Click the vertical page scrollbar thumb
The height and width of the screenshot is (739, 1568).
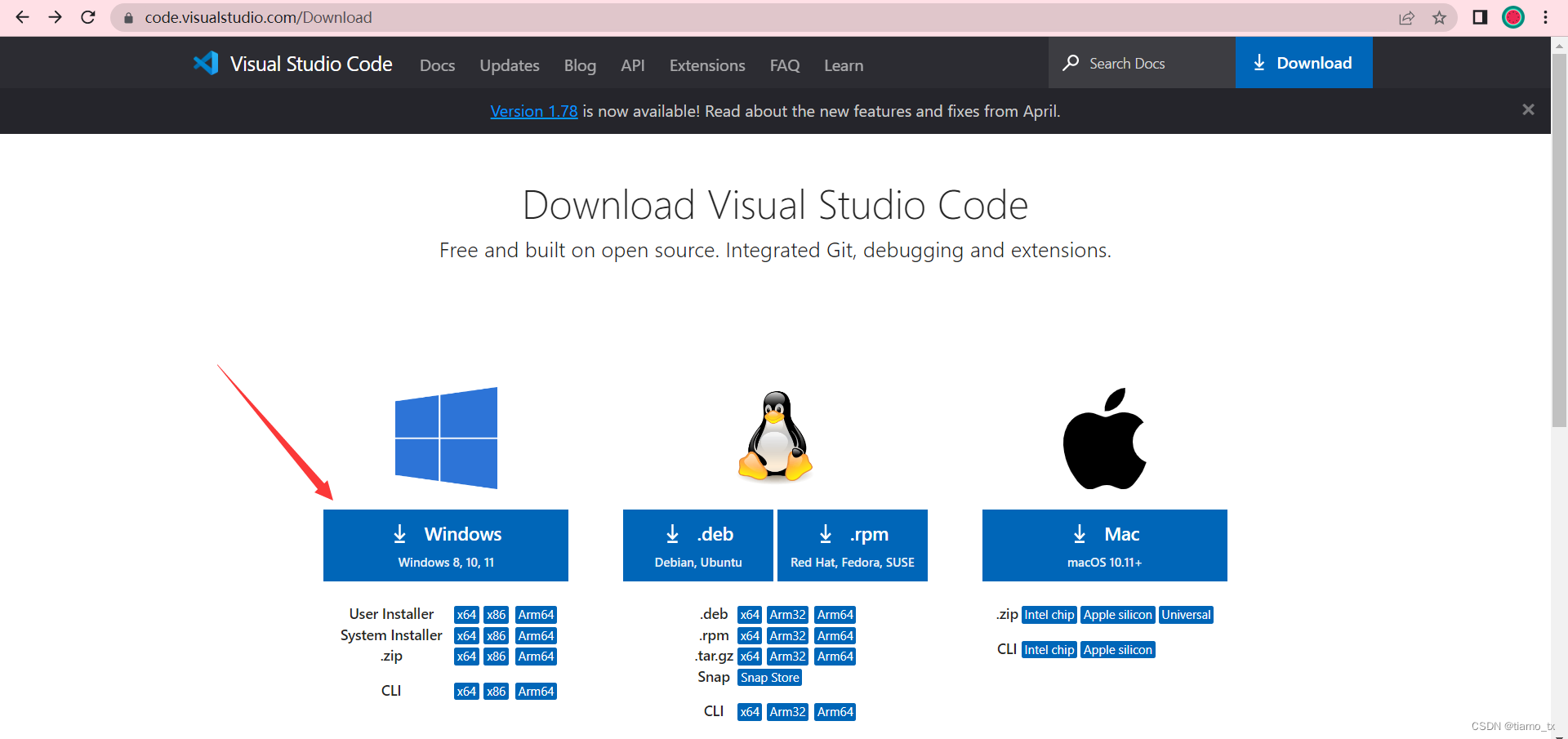[x=1559, y=241]
